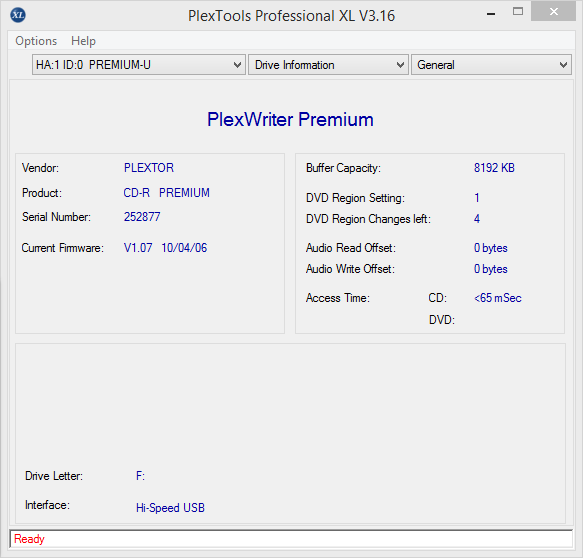Open the Drive Information function dropdown
Screen dimensions: 583x558
[x=328, y=65]
